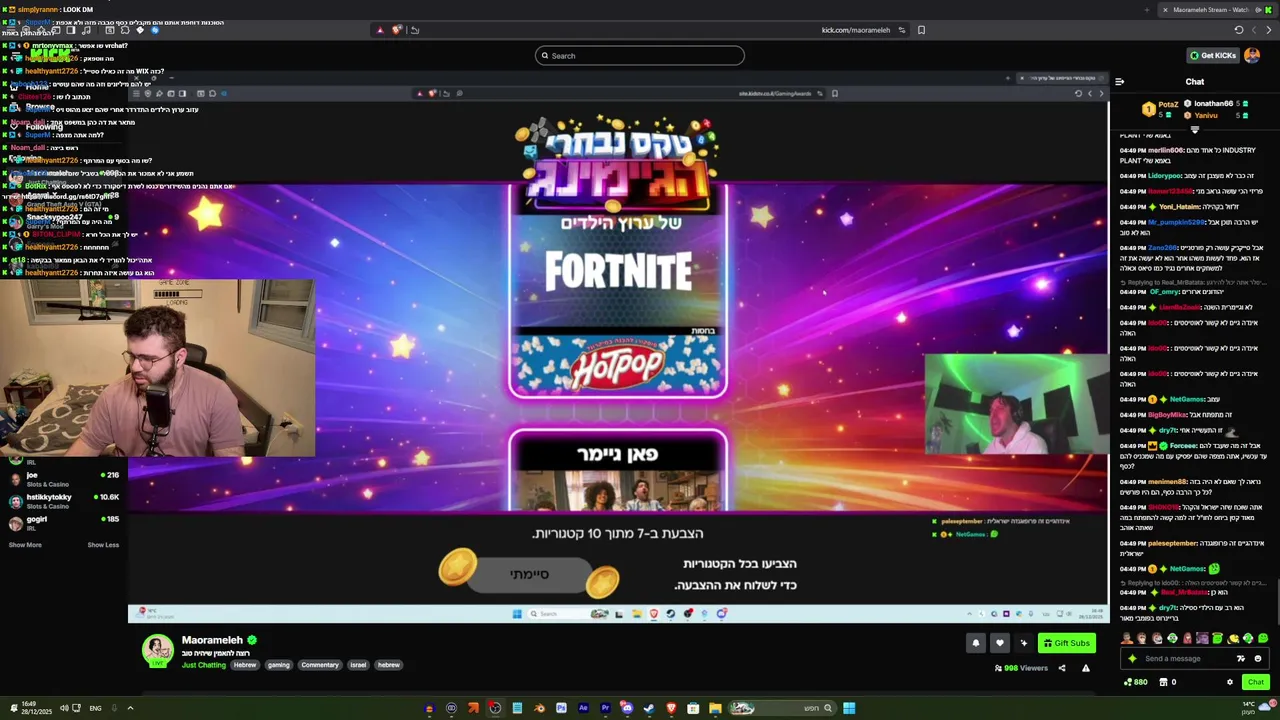The width and height of the screenshot is (1280, 720).
Task: Collapse the chat panel arrow icon
Action: click(x=1120, y=82)
